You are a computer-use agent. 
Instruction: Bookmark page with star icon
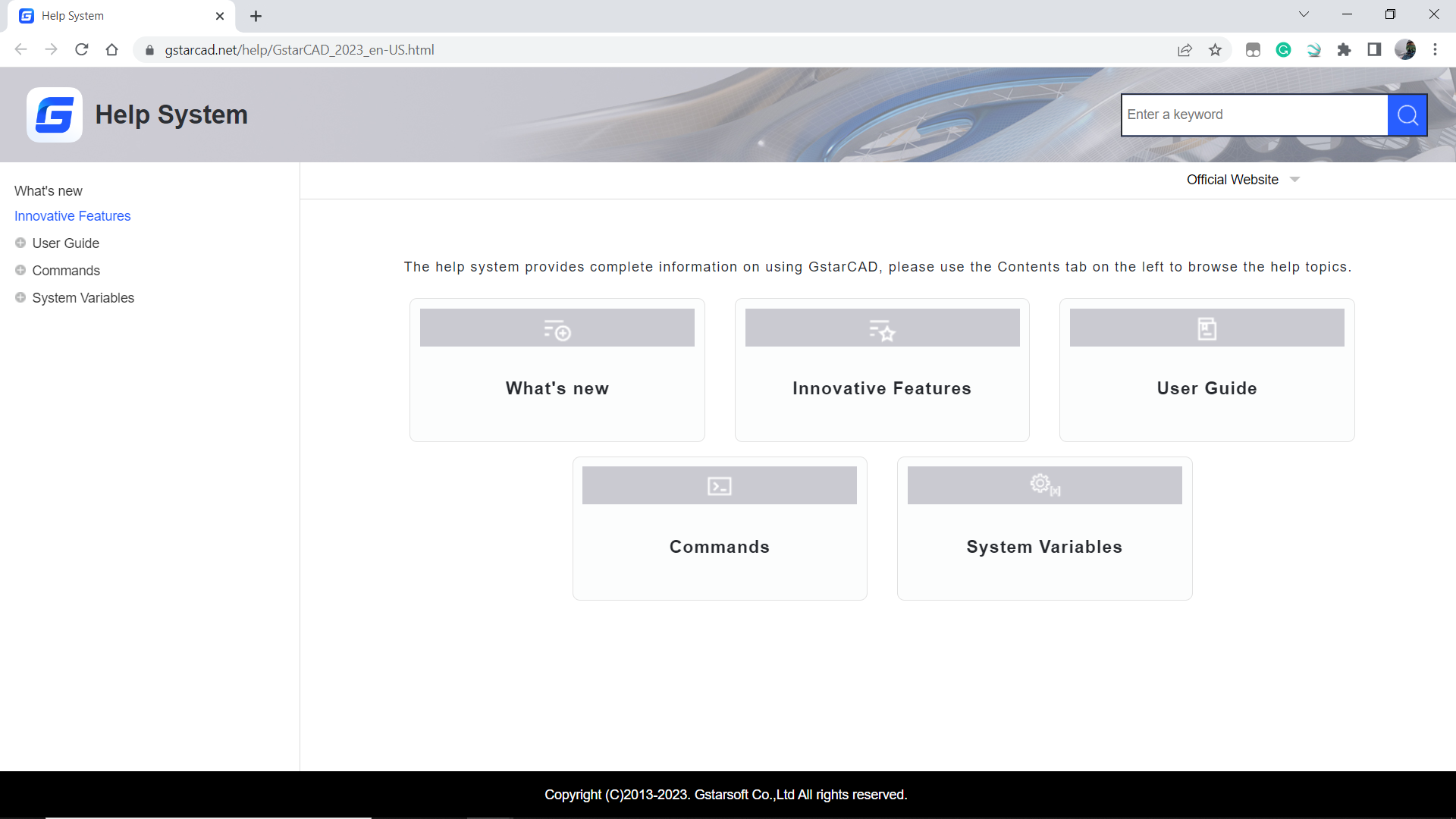click(1216, 50)
